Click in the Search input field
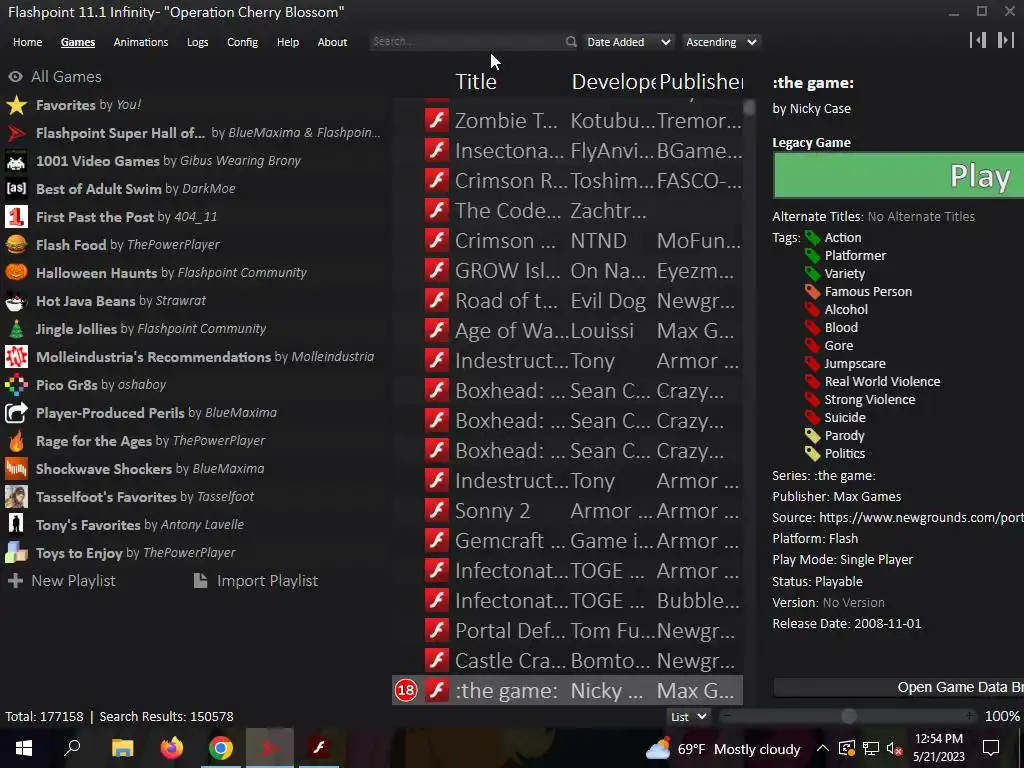Image resolution: width=1024 pixels, height=768 pixels. coord(466,42)
